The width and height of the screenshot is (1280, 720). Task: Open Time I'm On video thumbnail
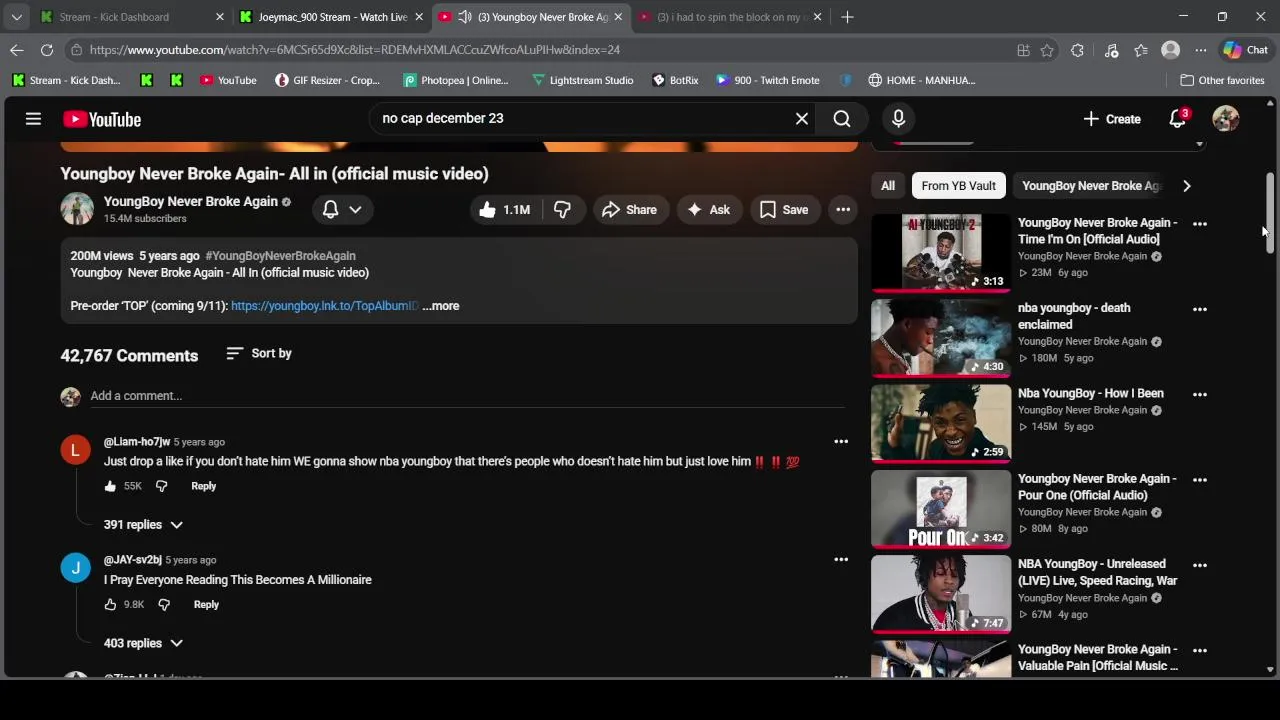(x=941, y=252)
